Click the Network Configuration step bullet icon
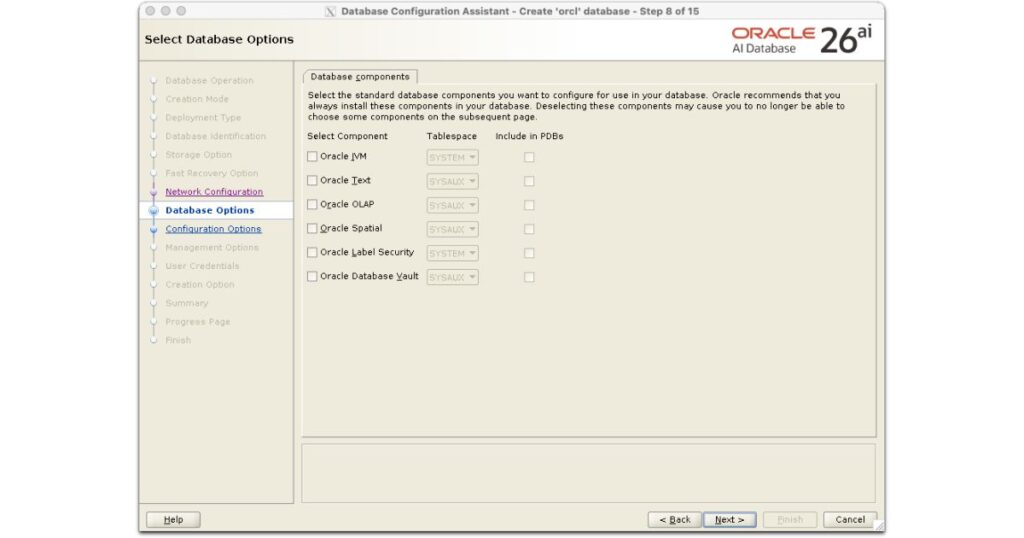This screenshot has width=1024, height=538. pos(153,193)
